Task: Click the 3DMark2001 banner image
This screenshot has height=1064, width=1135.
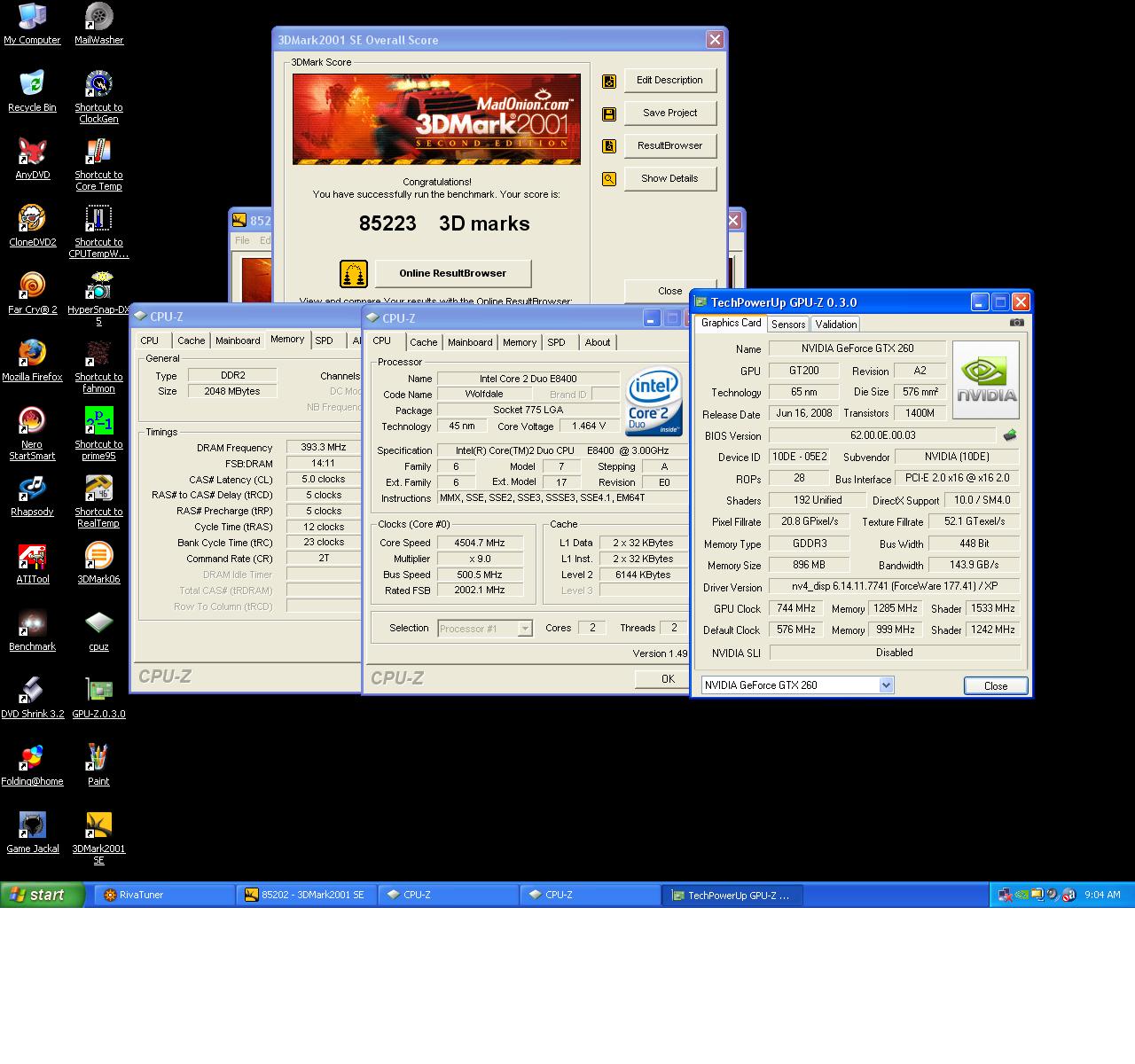Action: pos(436,119)
